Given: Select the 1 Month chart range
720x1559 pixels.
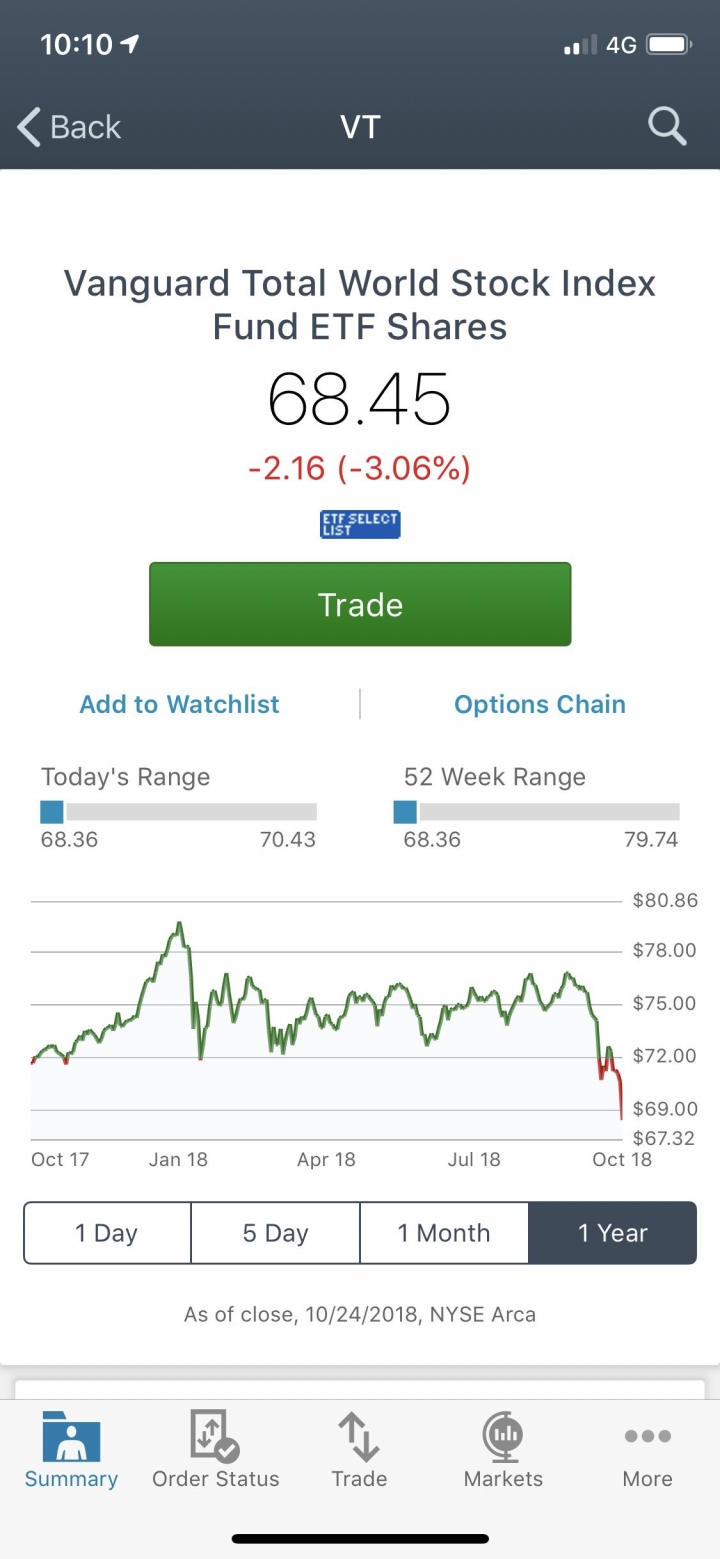Looking at the screenshot, I should 444,1233.
